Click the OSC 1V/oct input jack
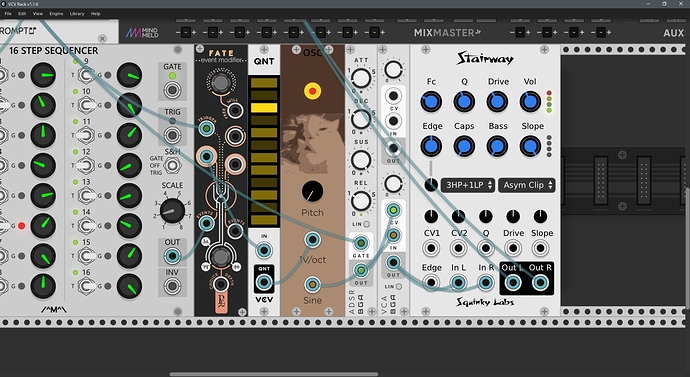The width and height of the screenshot is (690, 377). [x=312, y=240]
